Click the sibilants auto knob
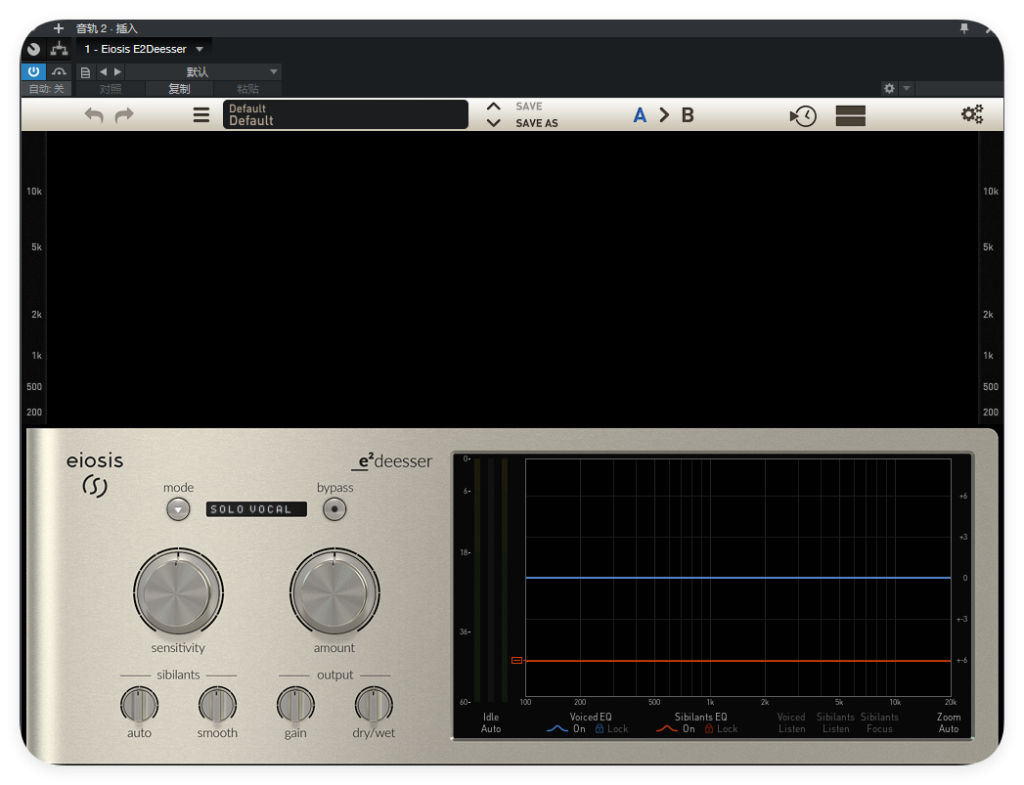This screenshot has width=1024, height=785. [x=139, y=705]
